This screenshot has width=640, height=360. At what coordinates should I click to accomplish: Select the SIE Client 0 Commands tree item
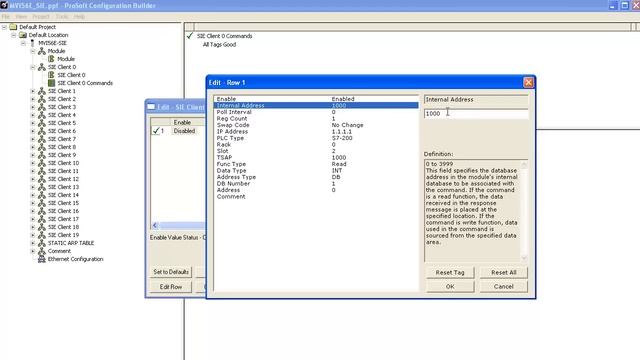85,83
